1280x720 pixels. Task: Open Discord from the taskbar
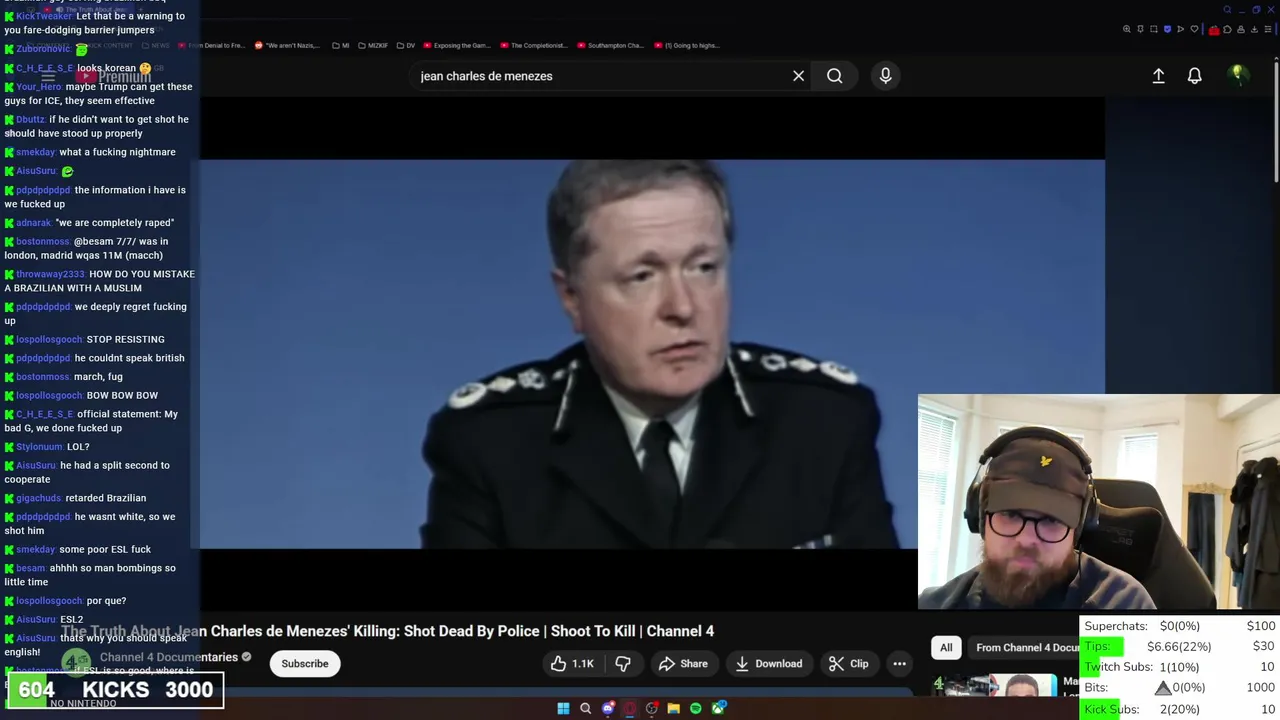click(608, 708)
